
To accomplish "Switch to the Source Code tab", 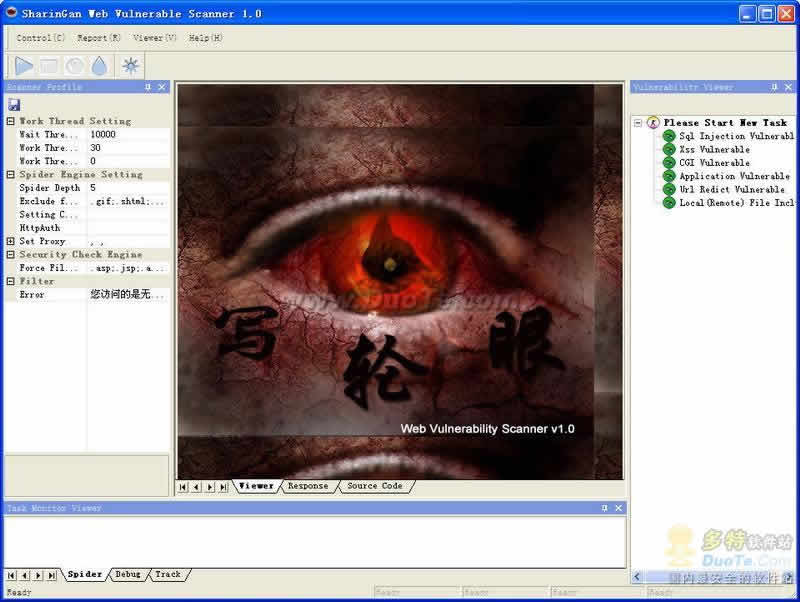I will pyautogui.click(x=374, y=486).
